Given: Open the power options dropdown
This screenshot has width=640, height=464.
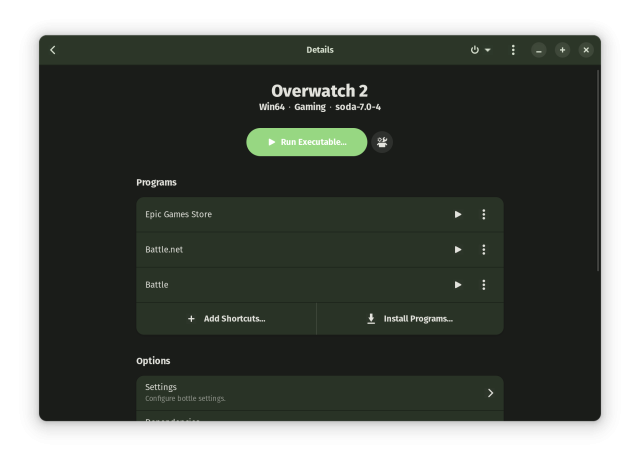Looking at the screenshot, I should pyautogui.click(x=480, y=50).
